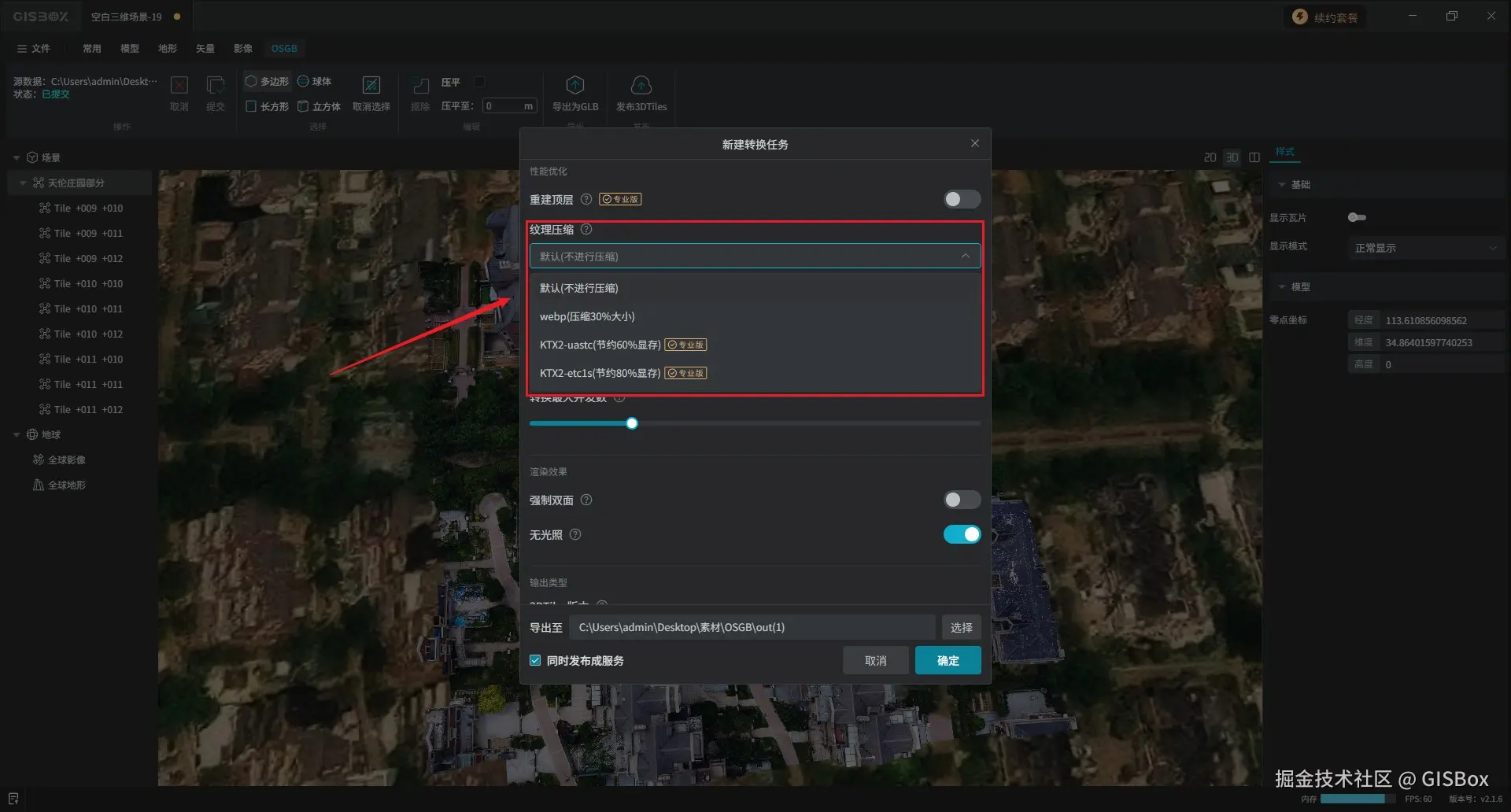Click the 取消 (cancel) toolbar icon

[179, 85]
